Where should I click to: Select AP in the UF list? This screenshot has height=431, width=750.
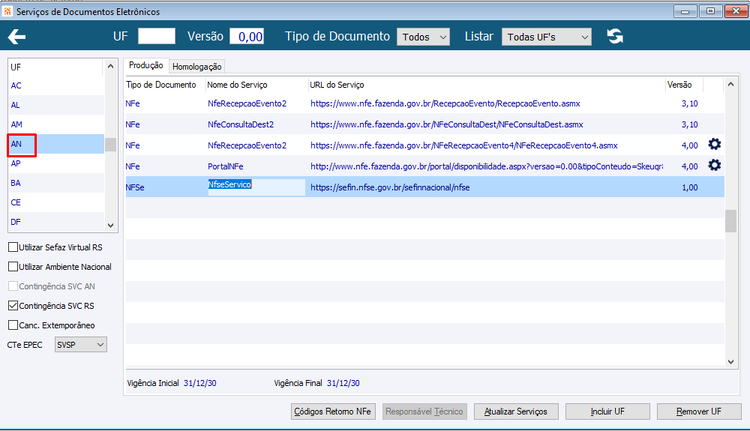coord(56,164)
